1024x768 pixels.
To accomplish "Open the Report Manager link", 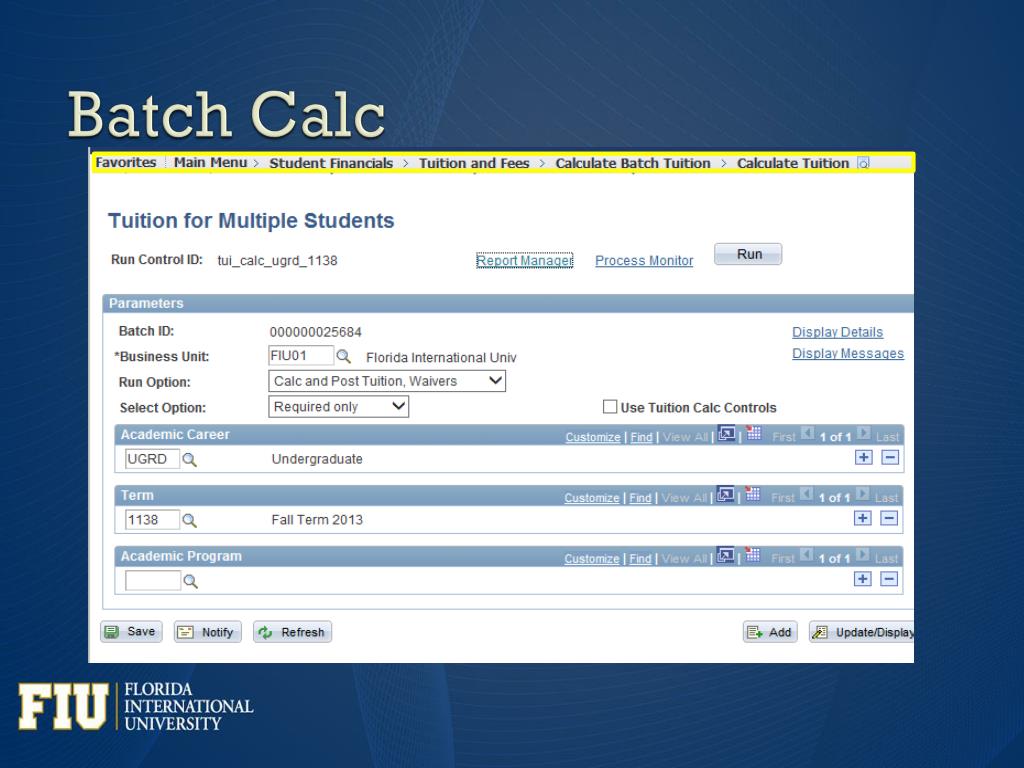I will coord(524,261).
